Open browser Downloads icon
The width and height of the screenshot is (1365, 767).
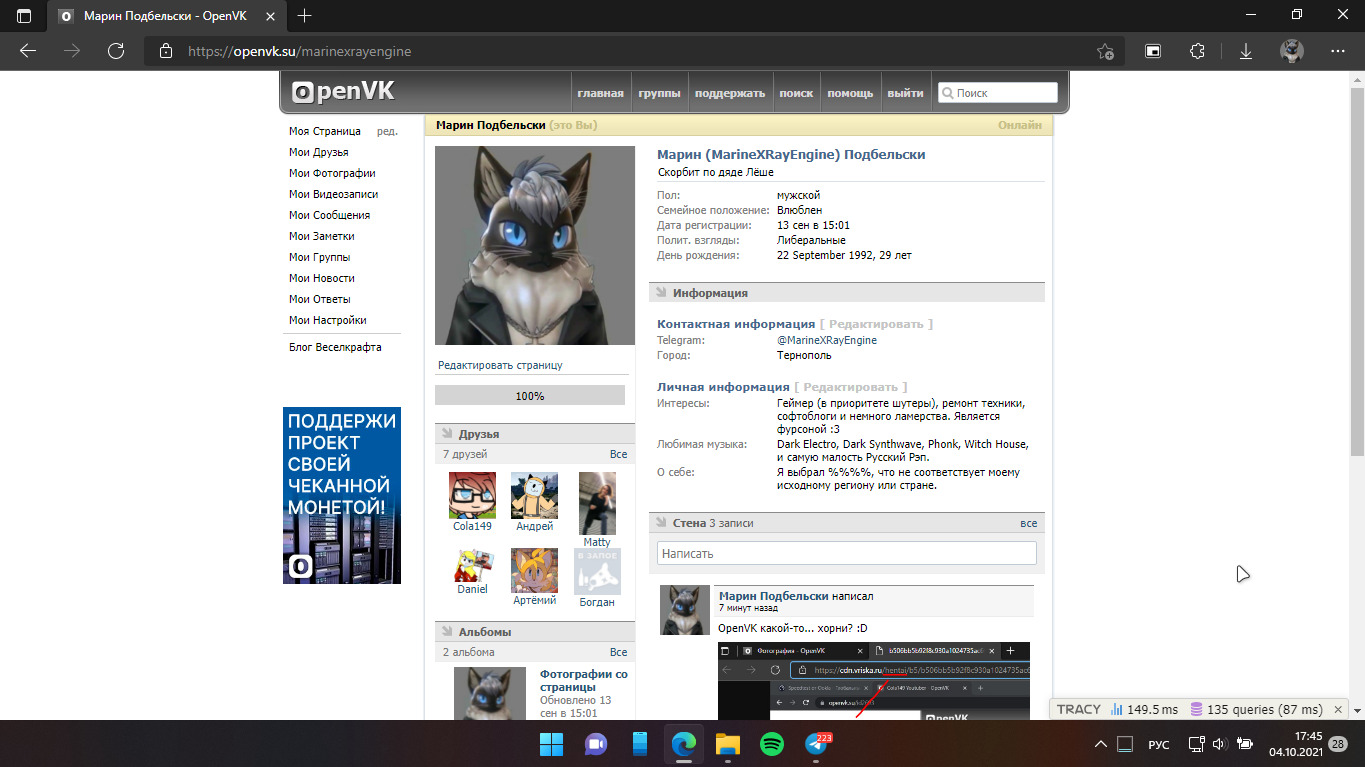[x=1246, y=51]
